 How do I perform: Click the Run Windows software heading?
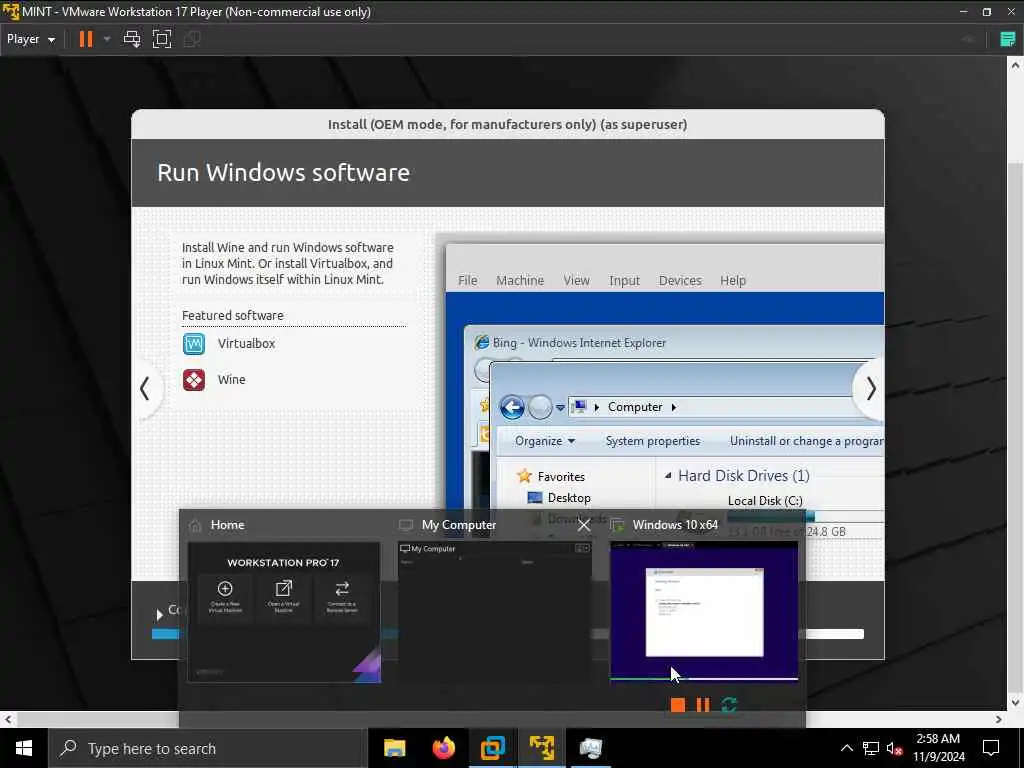click(x=283, y=172)
